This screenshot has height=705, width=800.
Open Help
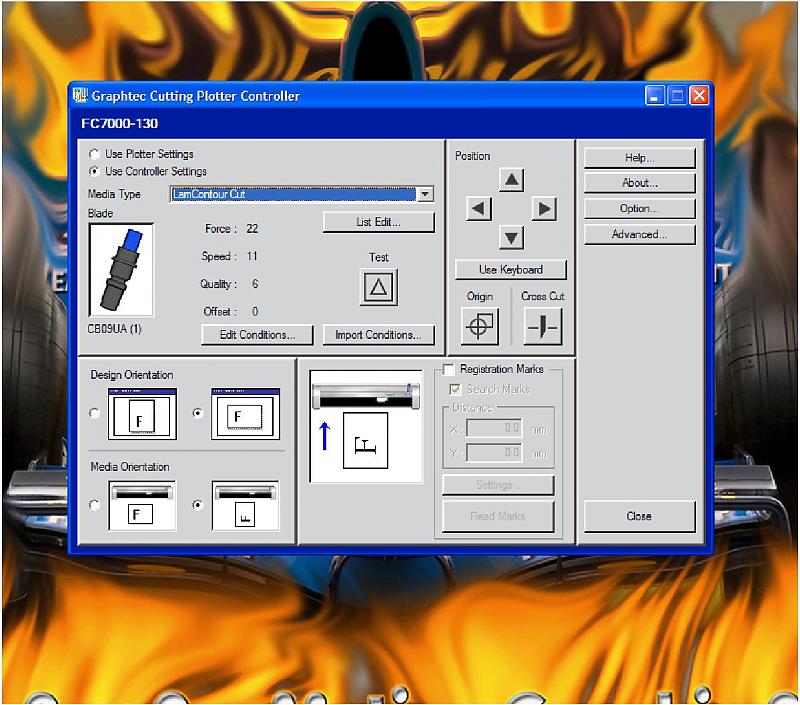(639, 158)
